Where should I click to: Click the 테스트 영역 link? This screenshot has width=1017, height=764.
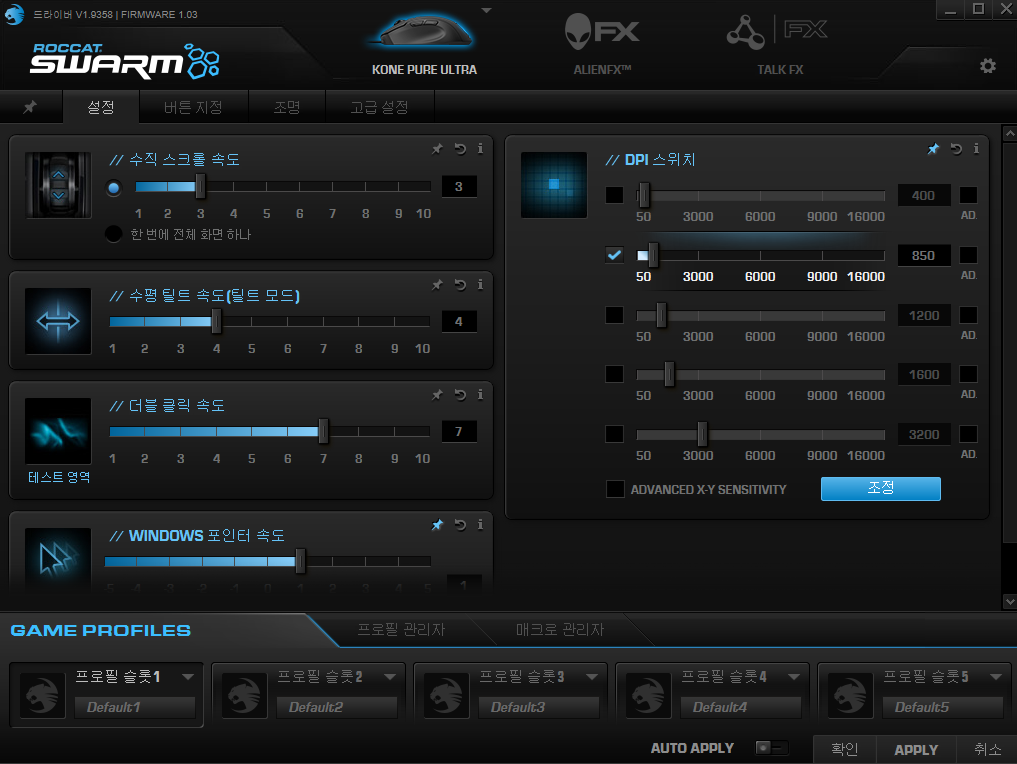click(59, 477)
